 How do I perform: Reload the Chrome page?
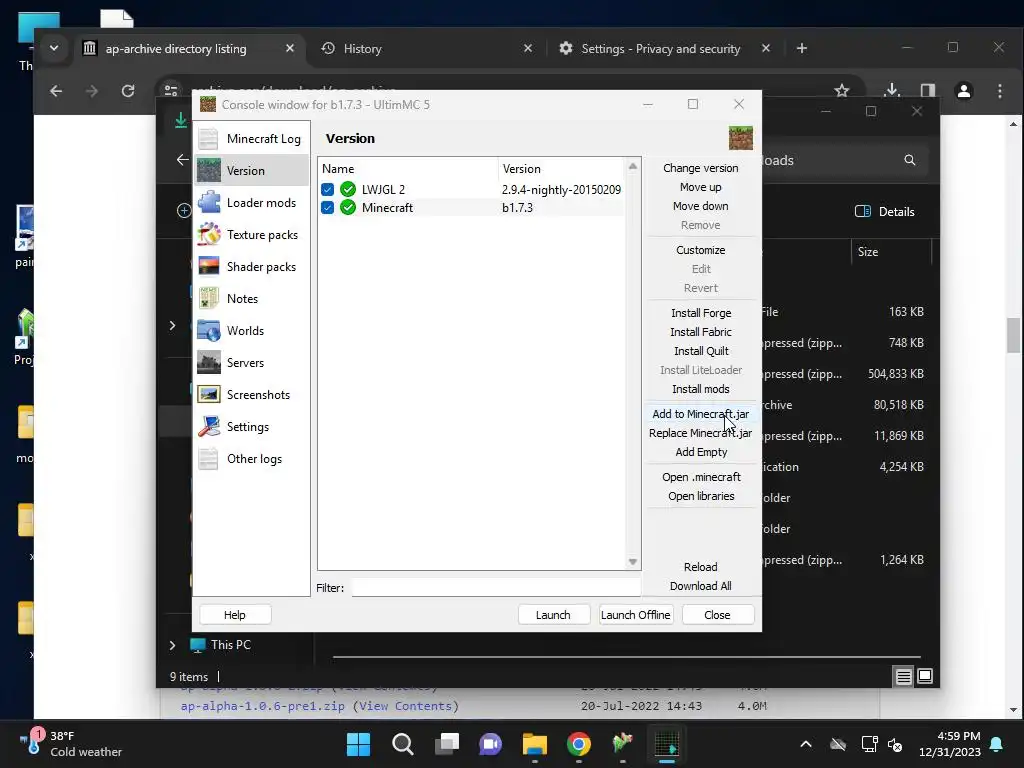click(x=128, y=91)
